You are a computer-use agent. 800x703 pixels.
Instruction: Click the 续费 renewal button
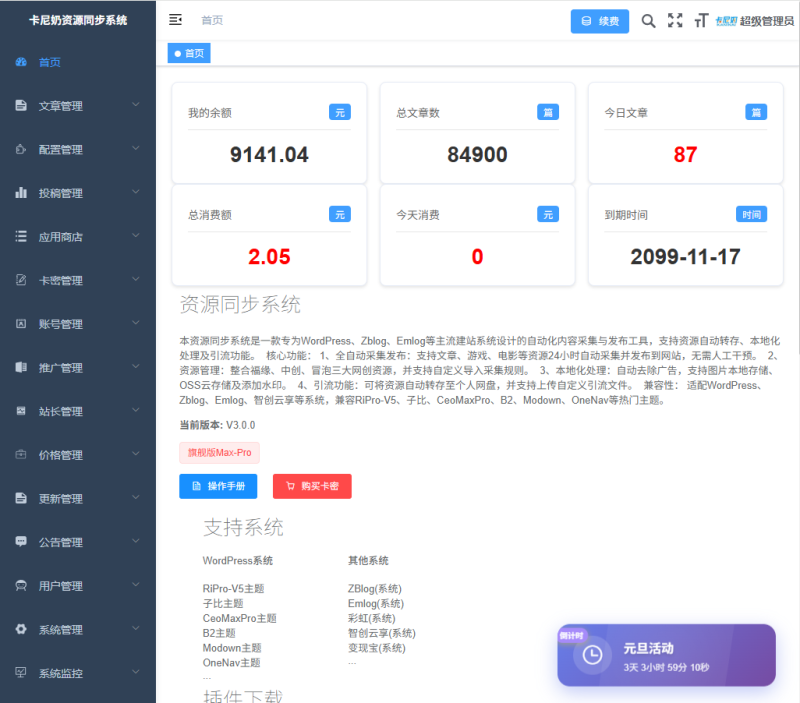[x=600, y=20]
